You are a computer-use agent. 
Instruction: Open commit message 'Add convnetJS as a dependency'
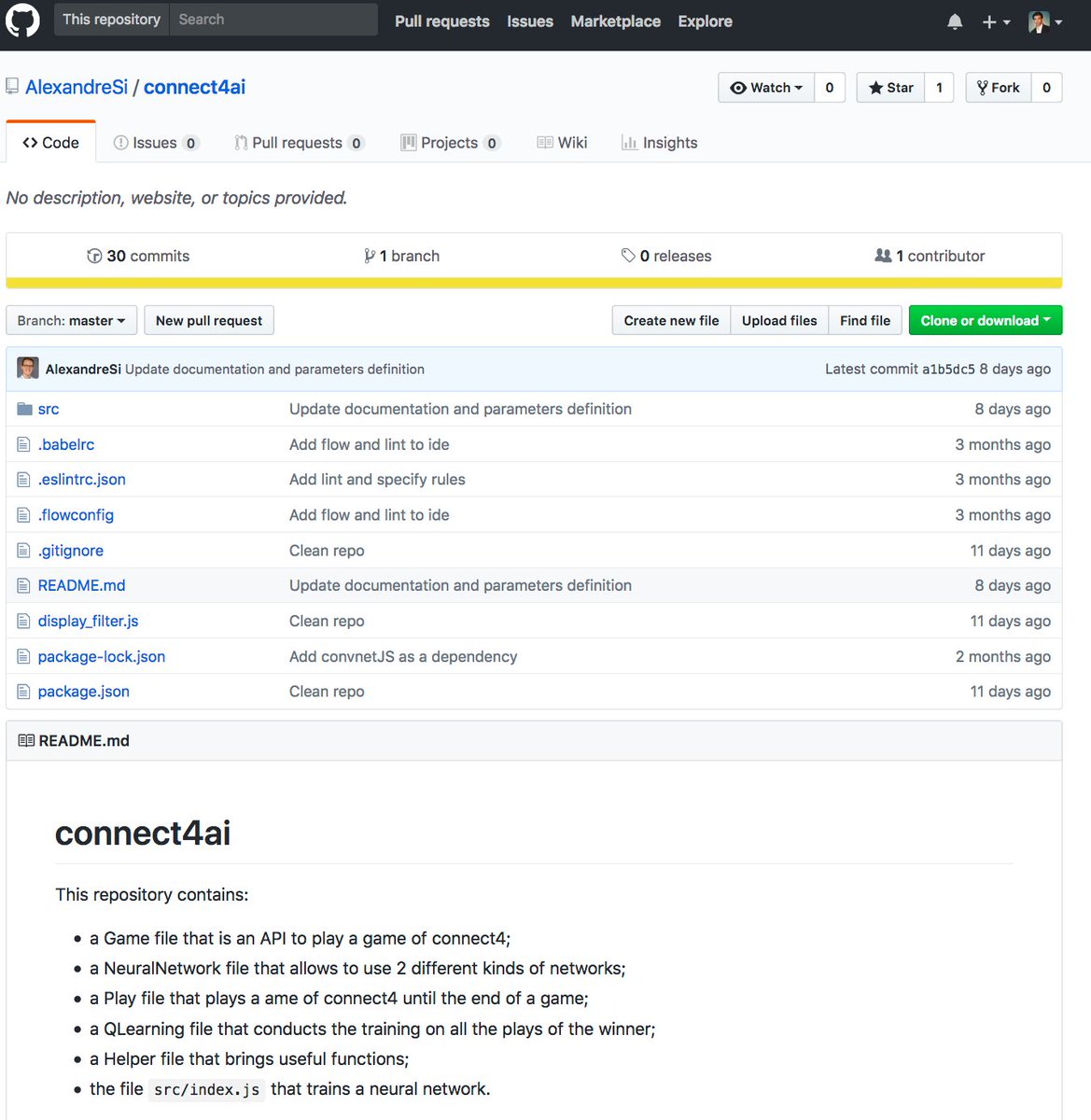[403, 656]
